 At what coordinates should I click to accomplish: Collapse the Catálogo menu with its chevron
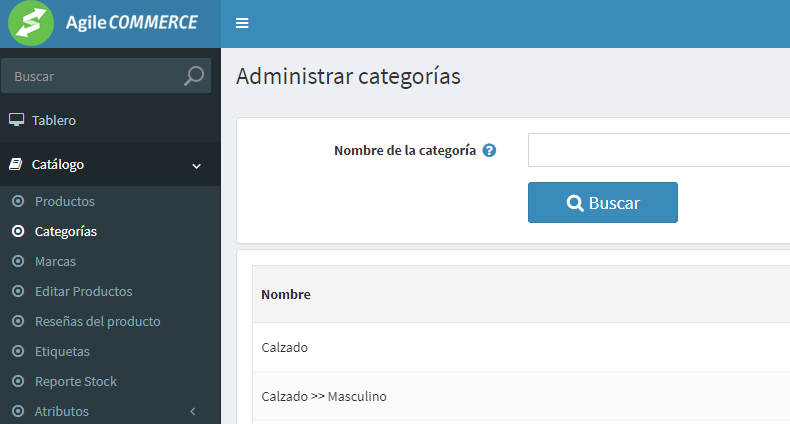(x=196, y=166)
